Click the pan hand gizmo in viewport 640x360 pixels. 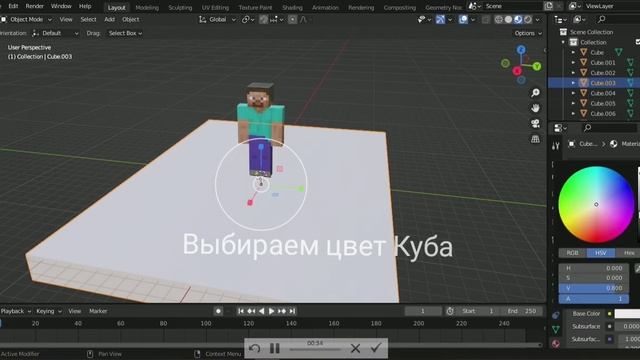(535, 108)
